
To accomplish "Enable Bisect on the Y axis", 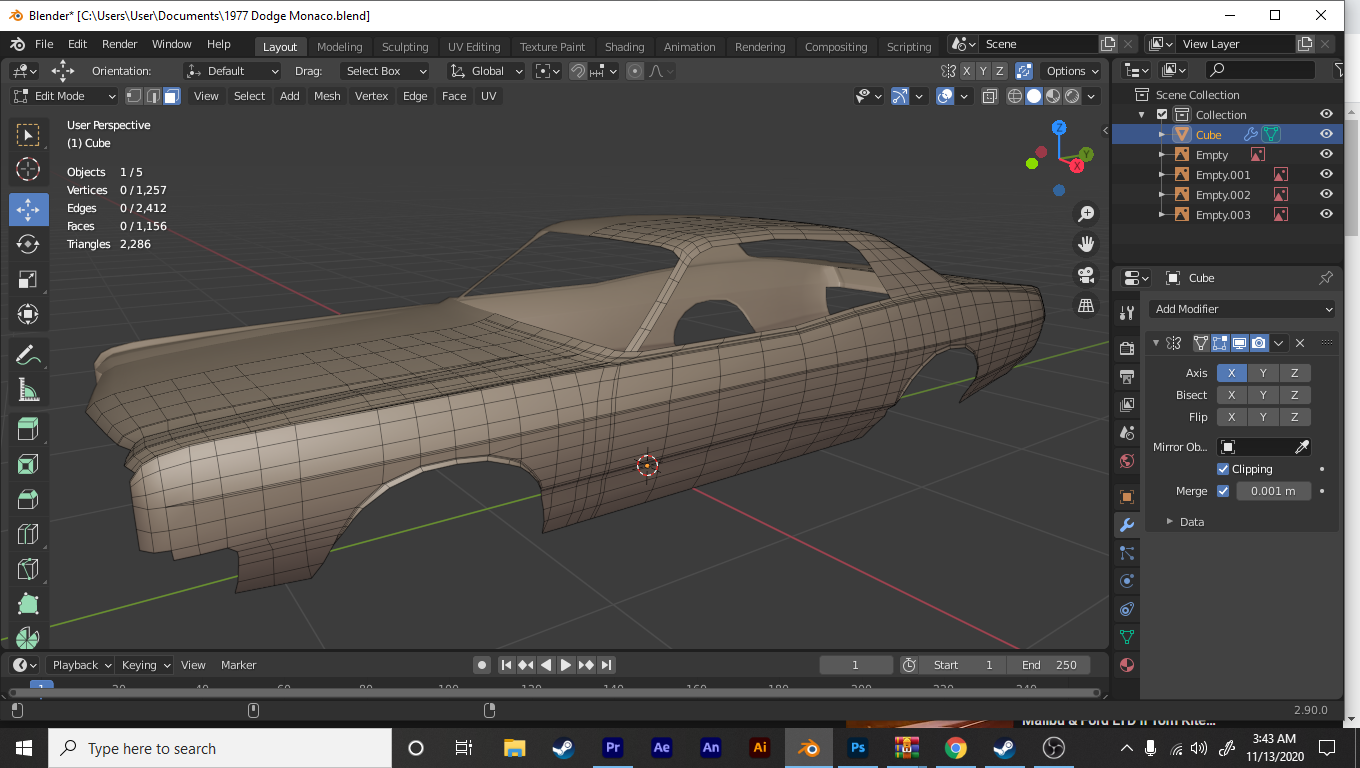I will (x=1263, y=395).
